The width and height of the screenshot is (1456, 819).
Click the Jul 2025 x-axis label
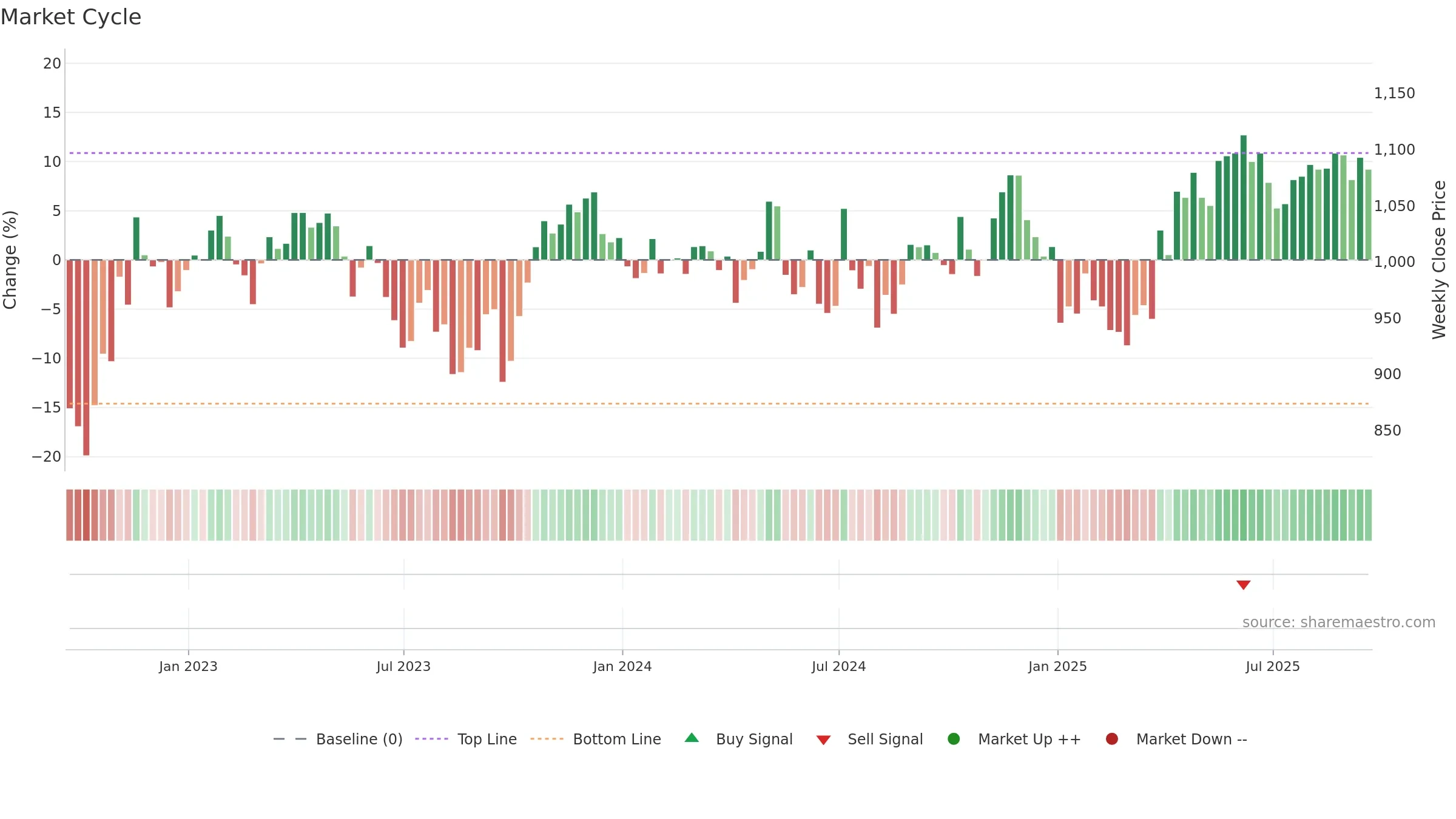[1273, 666]
